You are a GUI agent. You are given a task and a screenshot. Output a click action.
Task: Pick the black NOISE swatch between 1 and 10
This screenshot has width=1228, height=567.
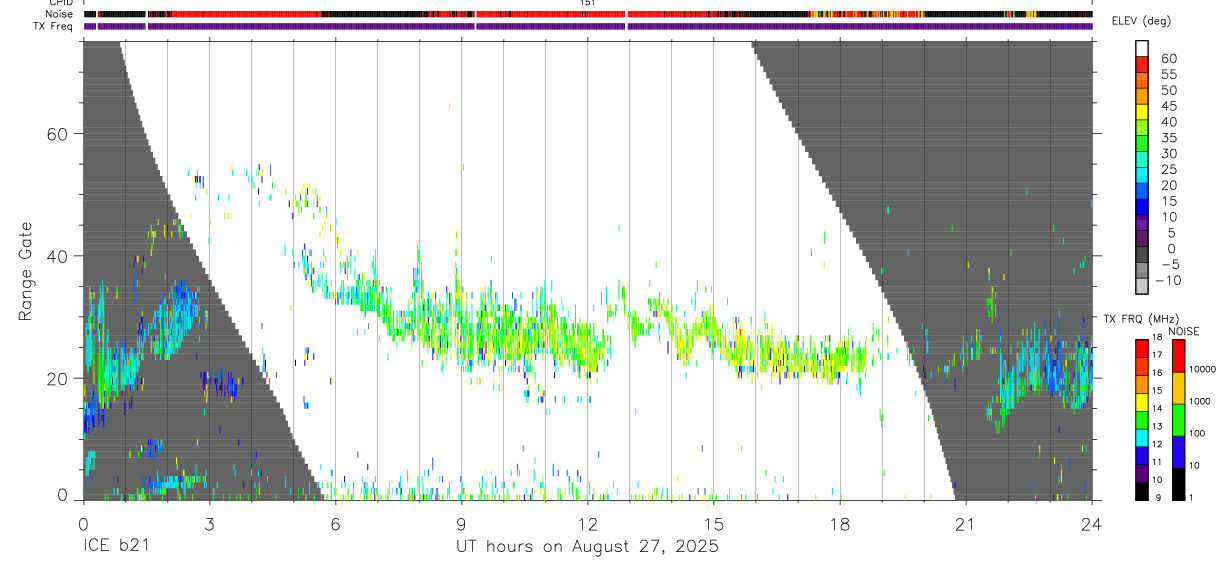click(x=1179, y=482)
